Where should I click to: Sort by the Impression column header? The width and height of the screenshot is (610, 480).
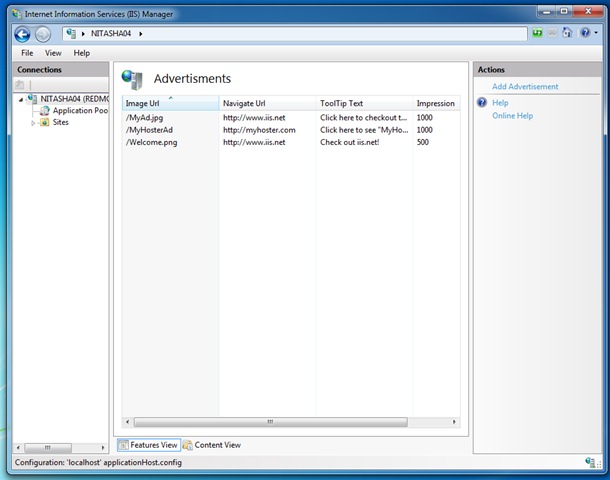pyautogui.click(x=436, y=103)
